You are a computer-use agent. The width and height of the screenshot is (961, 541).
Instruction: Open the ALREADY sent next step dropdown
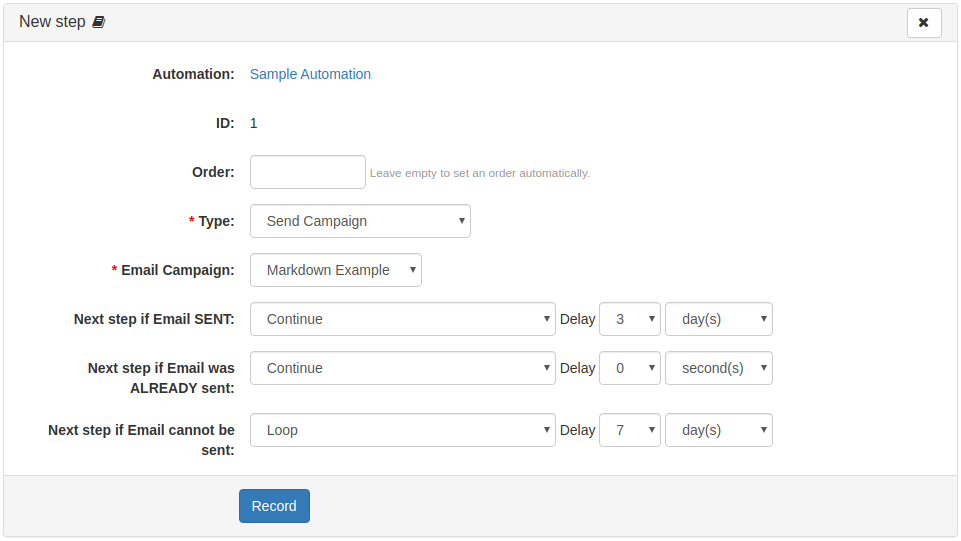(403, 368)
